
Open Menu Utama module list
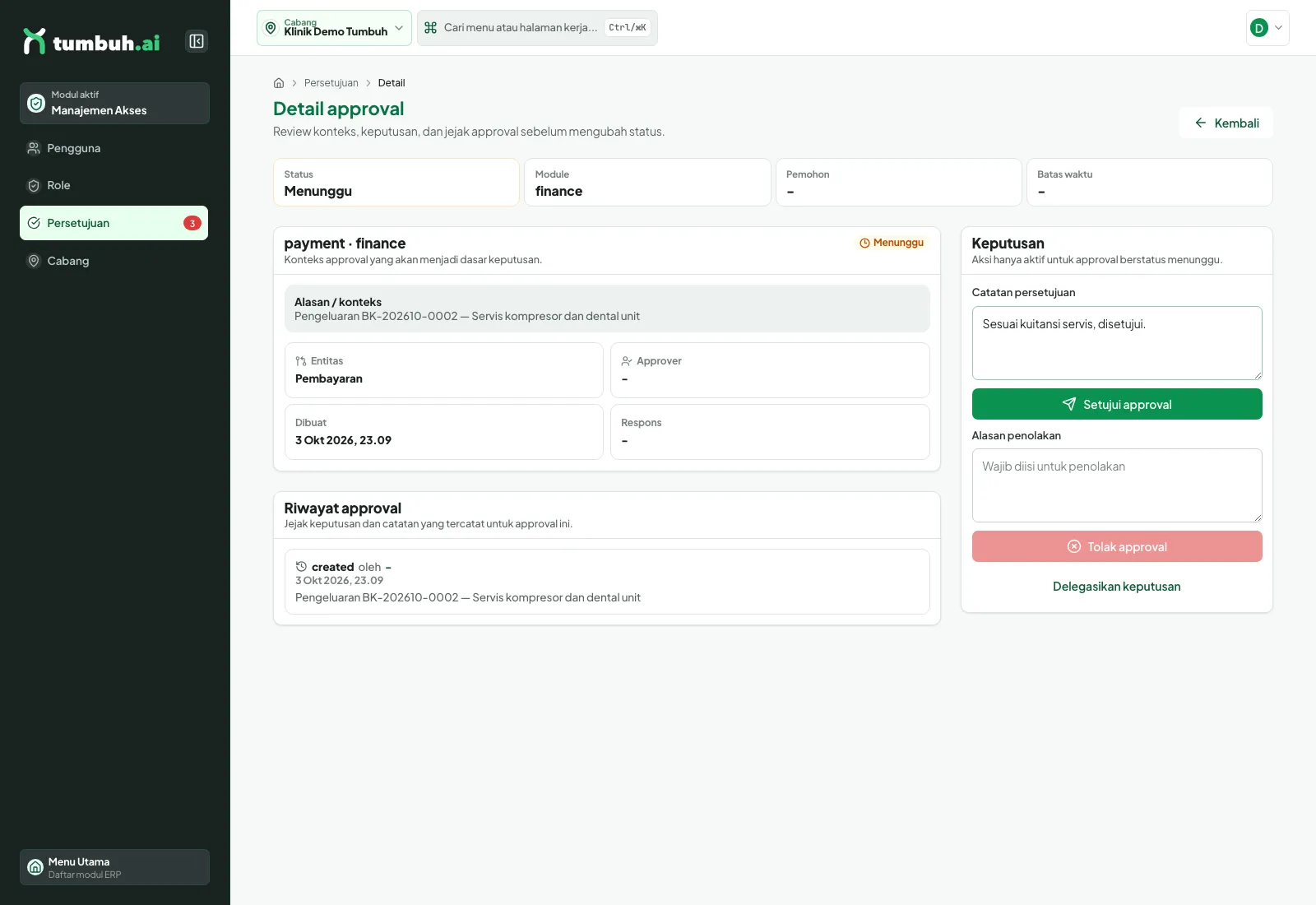tap(114, 867)
